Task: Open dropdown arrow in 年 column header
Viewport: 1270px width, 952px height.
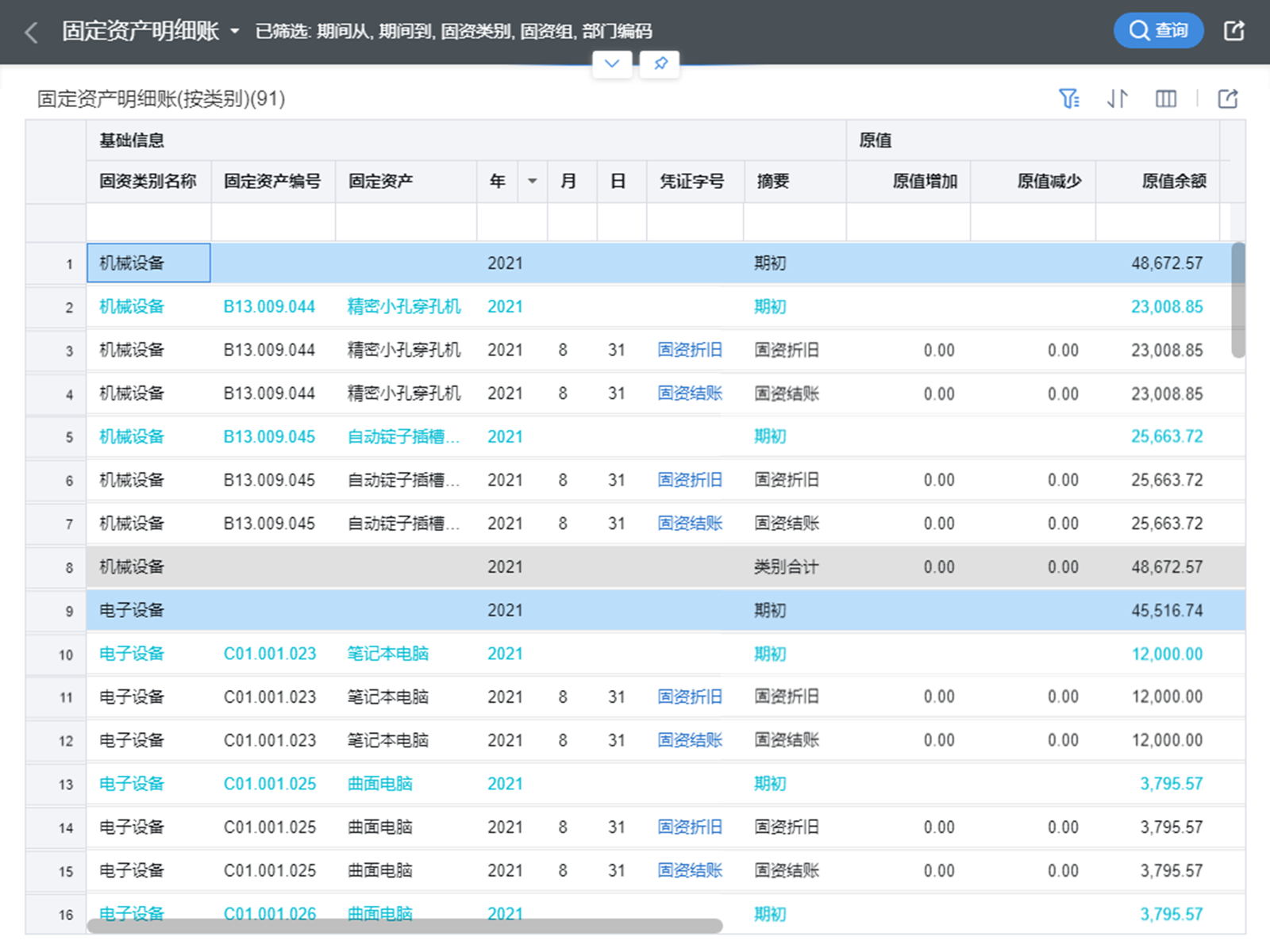Action: tap(533, 182)
